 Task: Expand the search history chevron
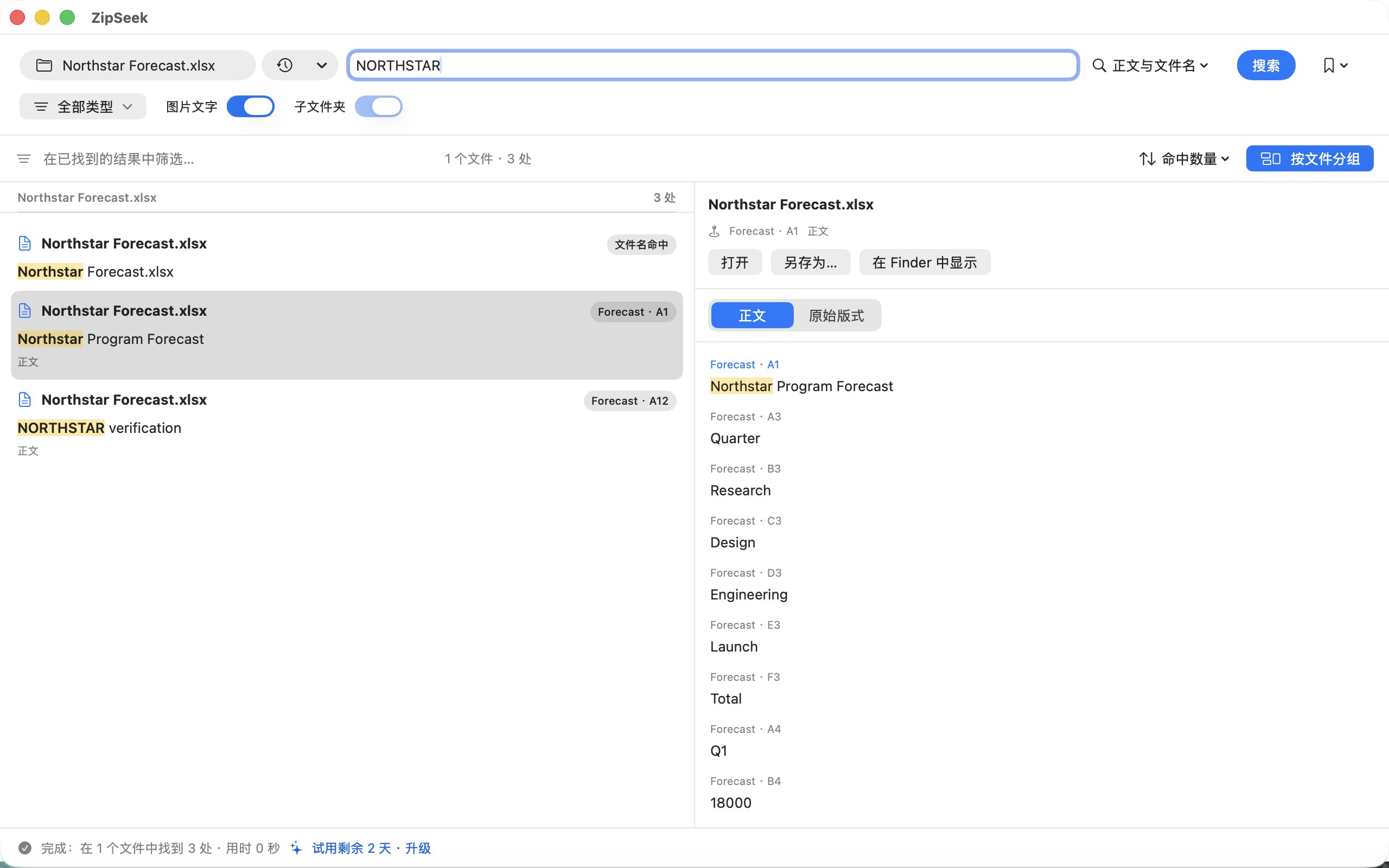click(x=321, y=66)
